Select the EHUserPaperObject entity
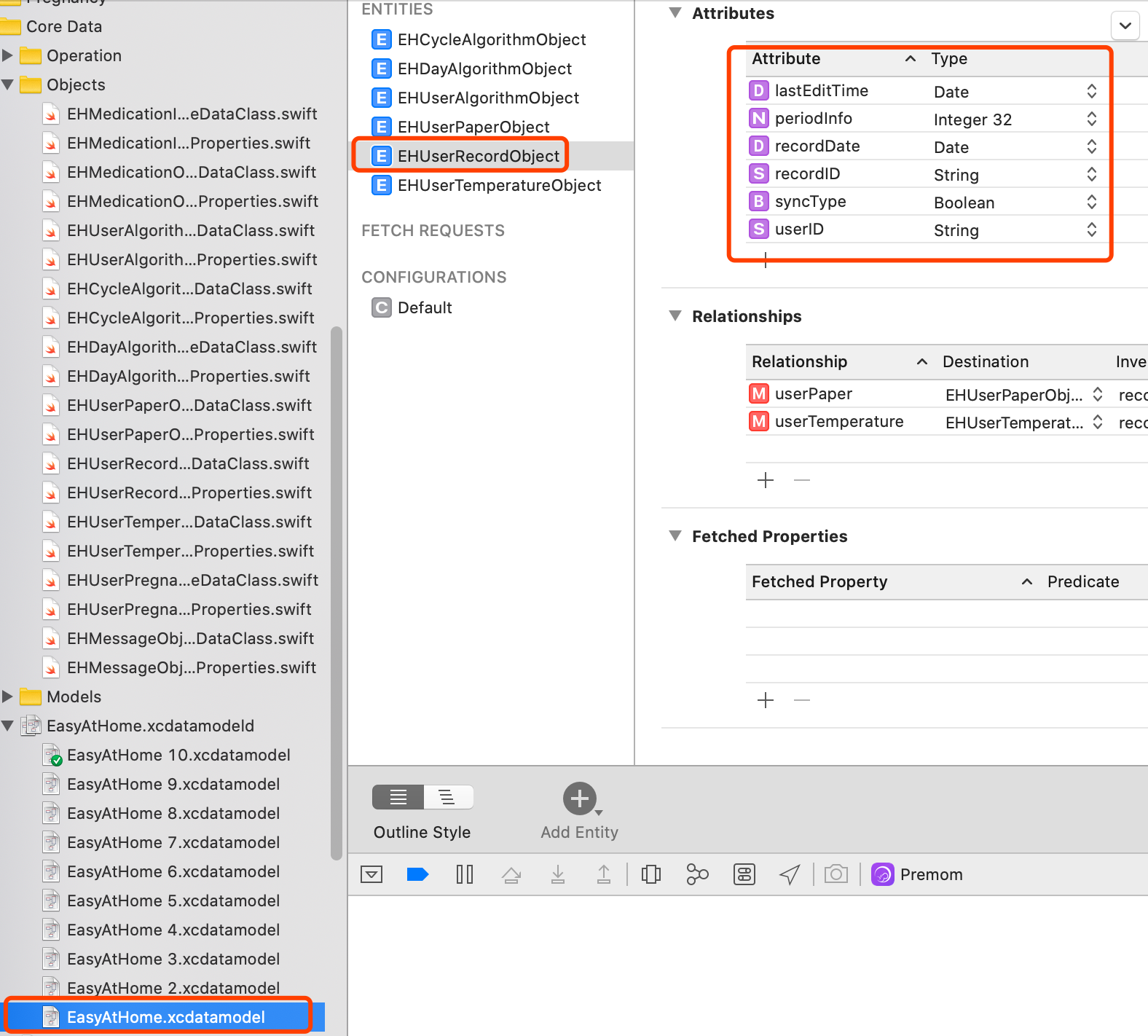 (460, 127)
